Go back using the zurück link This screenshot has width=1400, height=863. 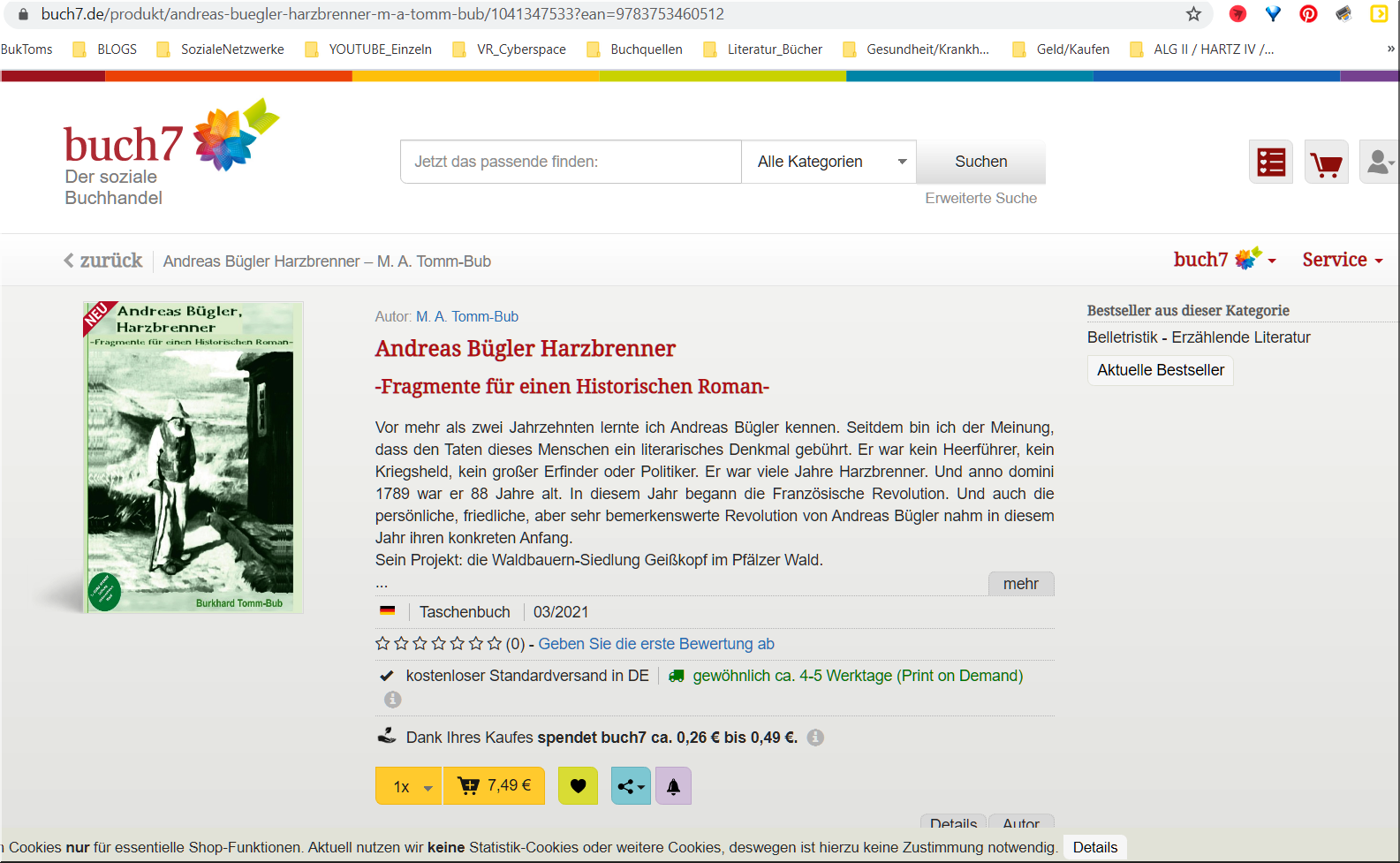coord(102,261)
